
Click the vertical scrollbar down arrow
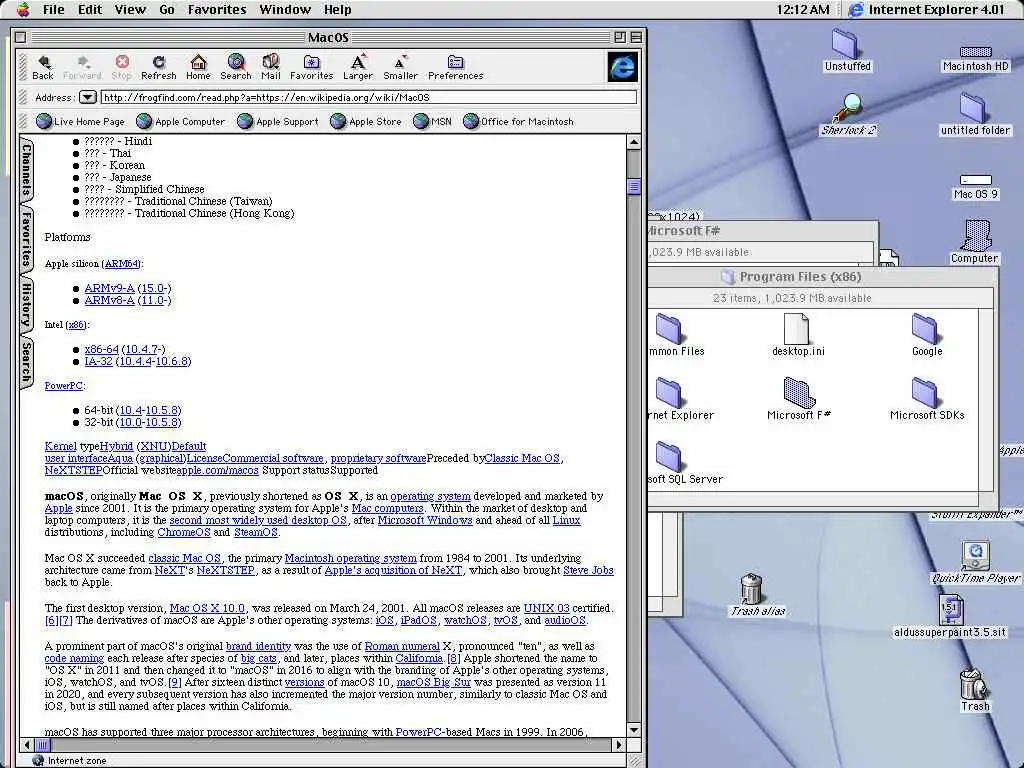point(633,730)
